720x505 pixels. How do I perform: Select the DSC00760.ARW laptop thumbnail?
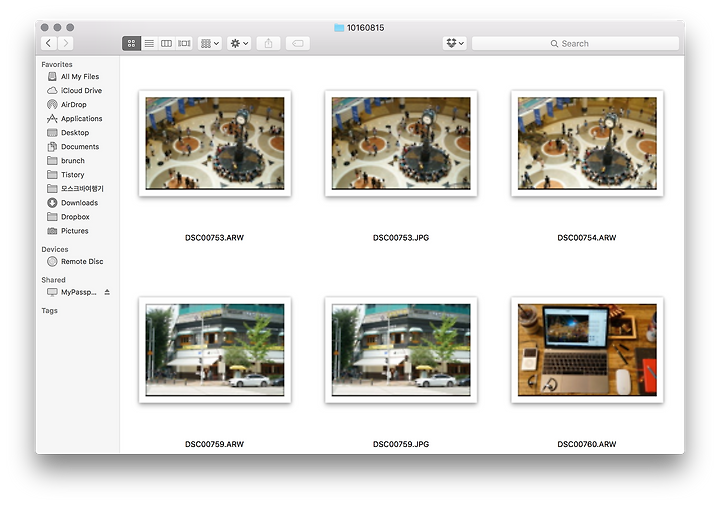click(x=587, y=350)
